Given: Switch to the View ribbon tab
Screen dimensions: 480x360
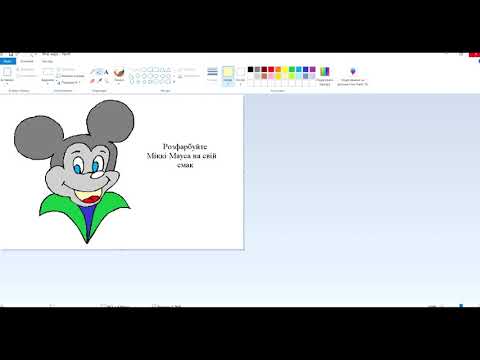Looking at the screenshot, I should click(x=47, y=61).
